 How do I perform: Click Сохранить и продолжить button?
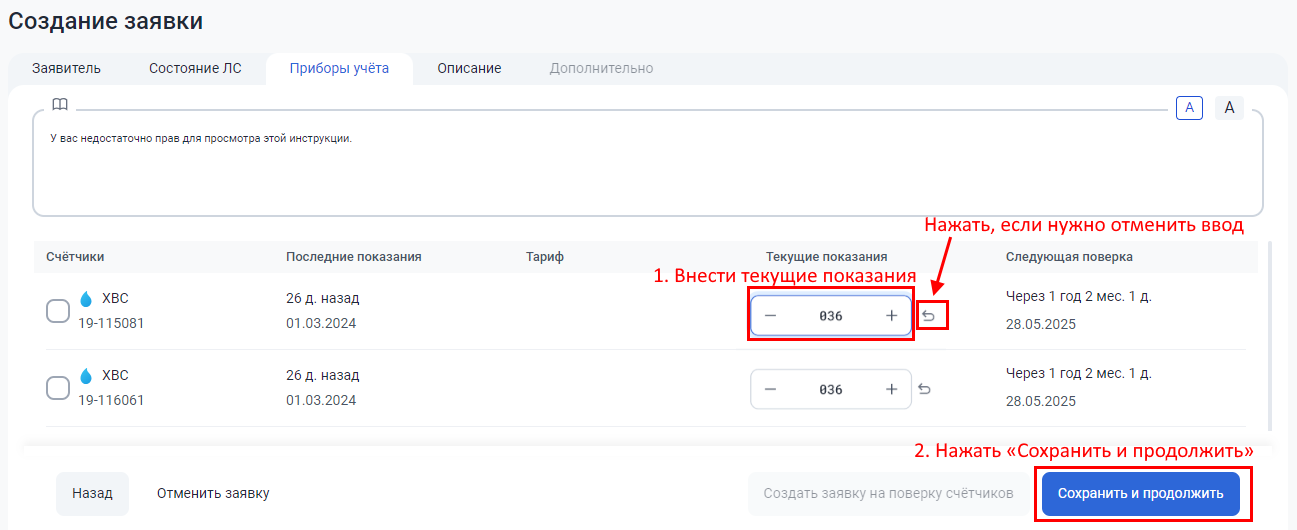click(x=1140, y=493)
